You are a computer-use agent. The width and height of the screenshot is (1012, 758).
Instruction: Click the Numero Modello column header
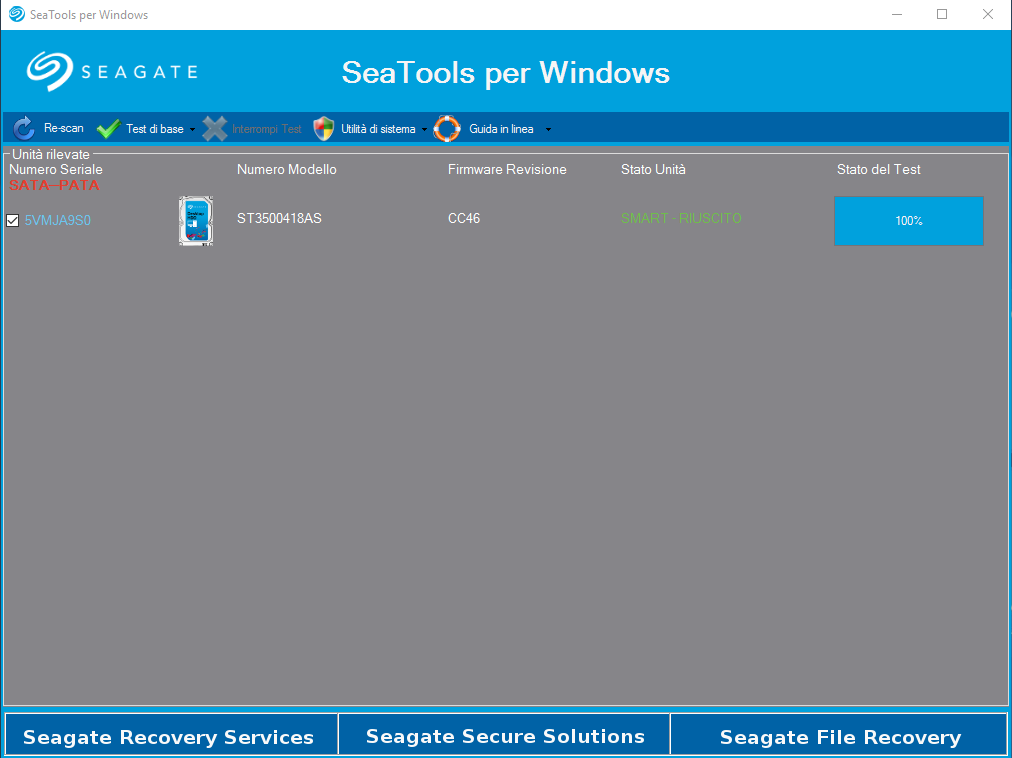point(287,169)
